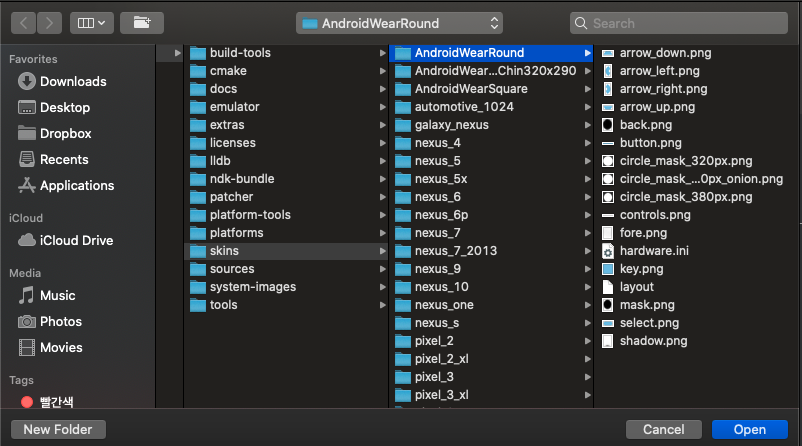Click the Open button
802x446 pixels.
[749, 430]
